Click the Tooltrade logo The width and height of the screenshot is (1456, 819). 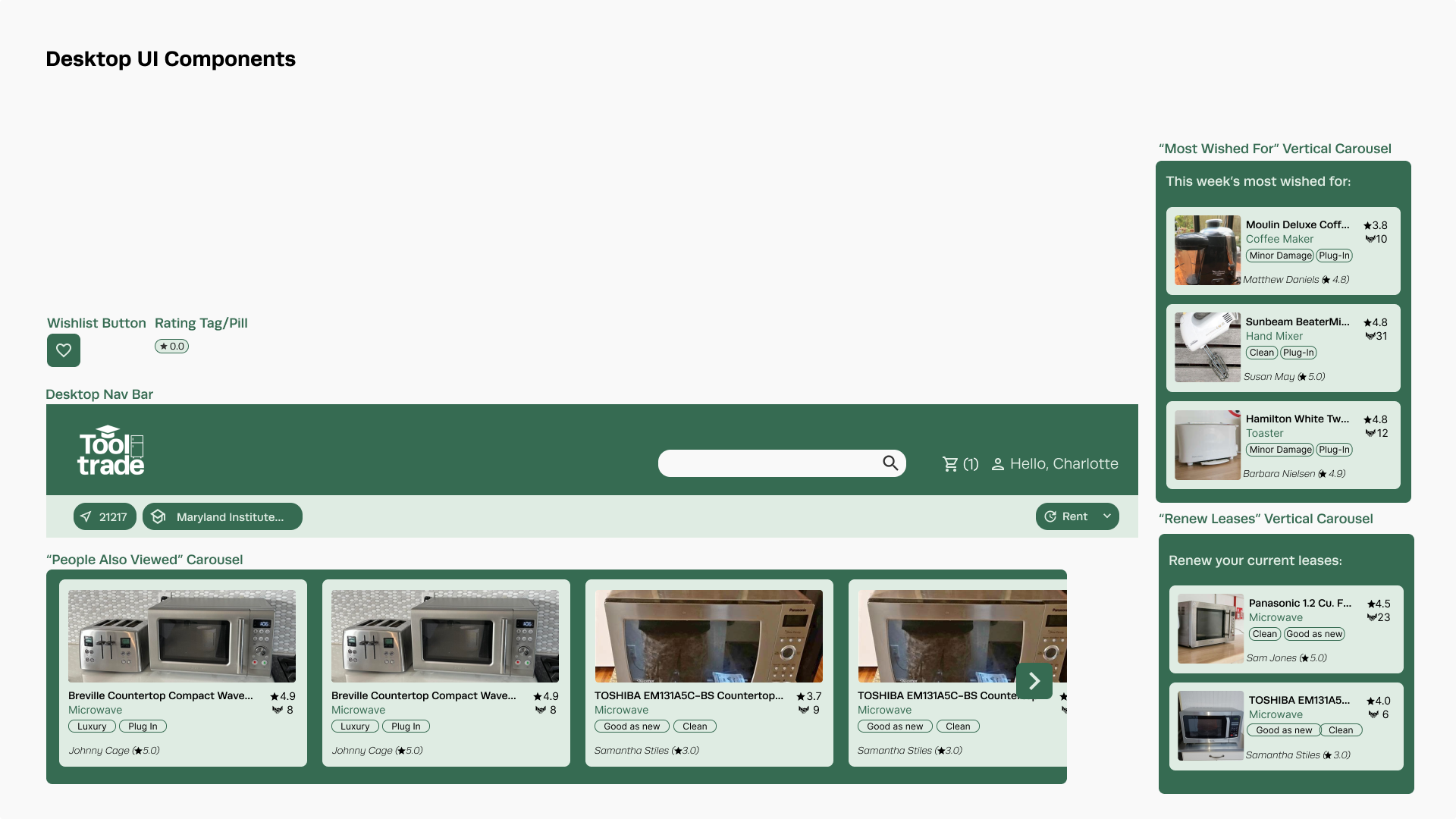pyautogui.click(x=111, y=451)
